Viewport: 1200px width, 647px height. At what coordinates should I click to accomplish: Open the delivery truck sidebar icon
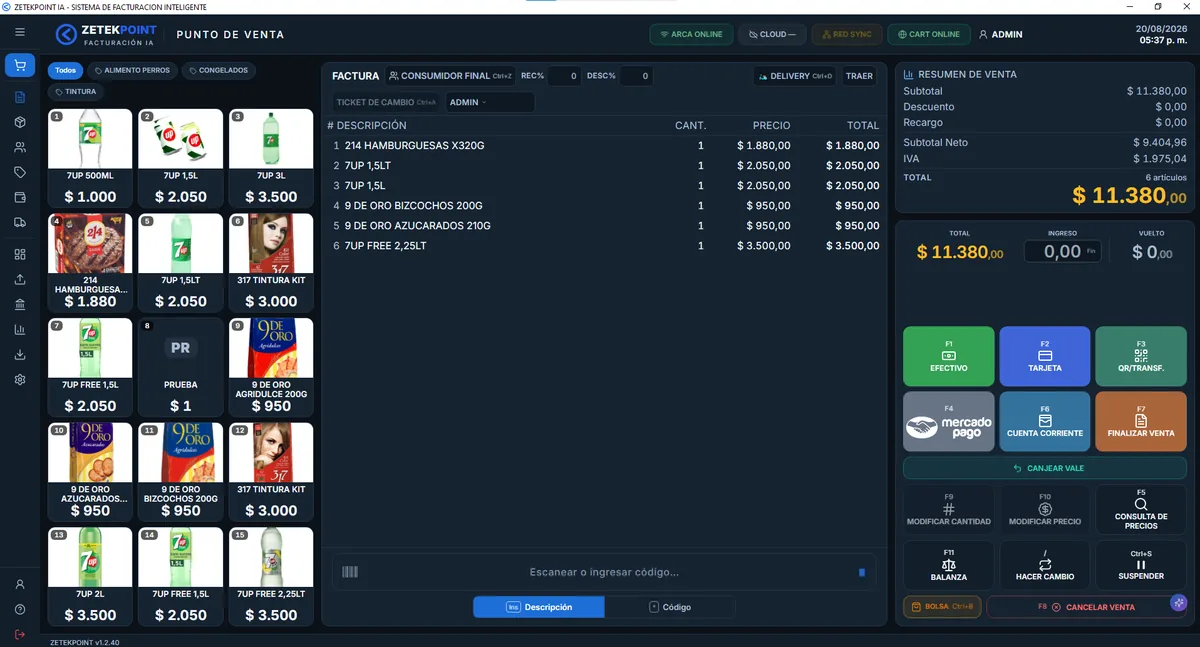tap(20, 222)
